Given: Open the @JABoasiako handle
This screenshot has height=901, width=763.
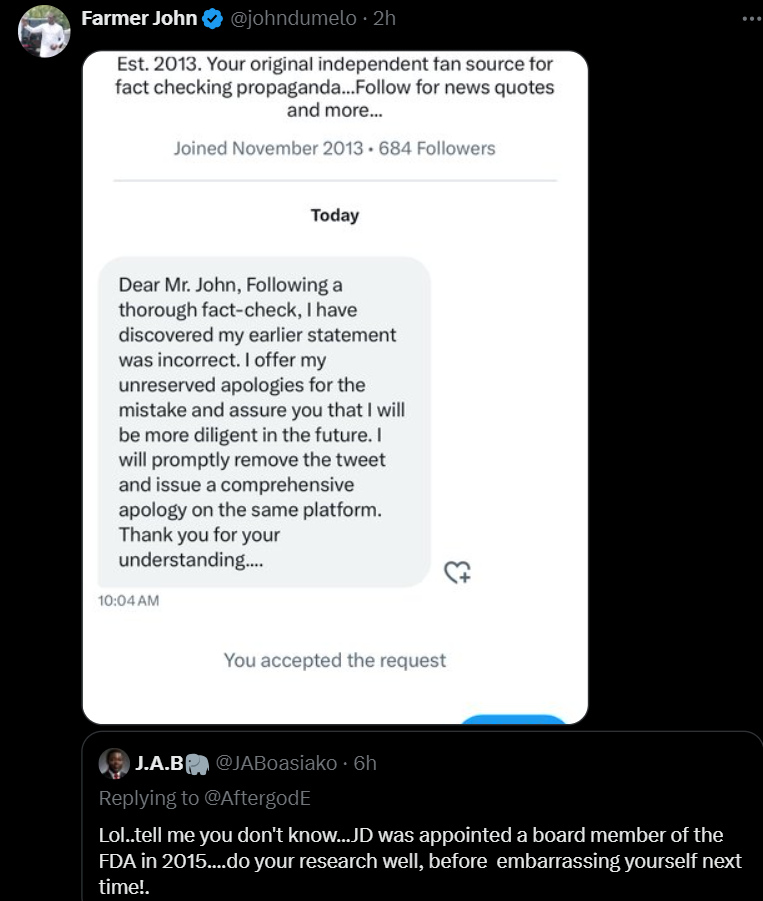Looking at the screenshot, I should 276,763.
